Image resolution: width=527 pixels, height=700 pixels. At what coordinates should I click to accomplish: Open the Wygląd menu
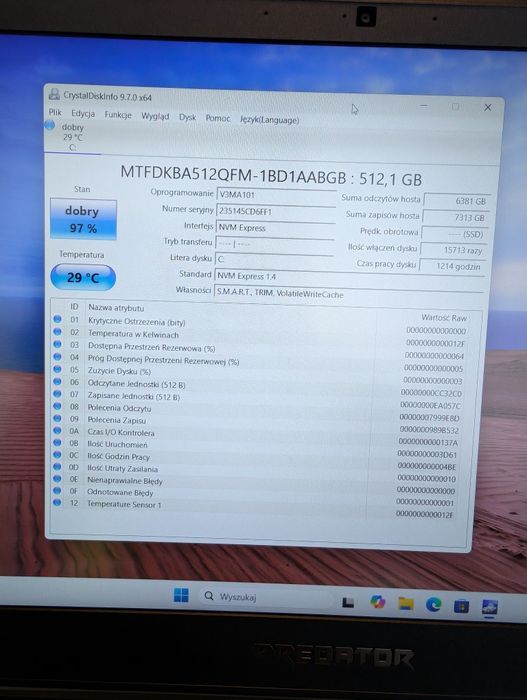pyautogui.click(x=155, y=116)
